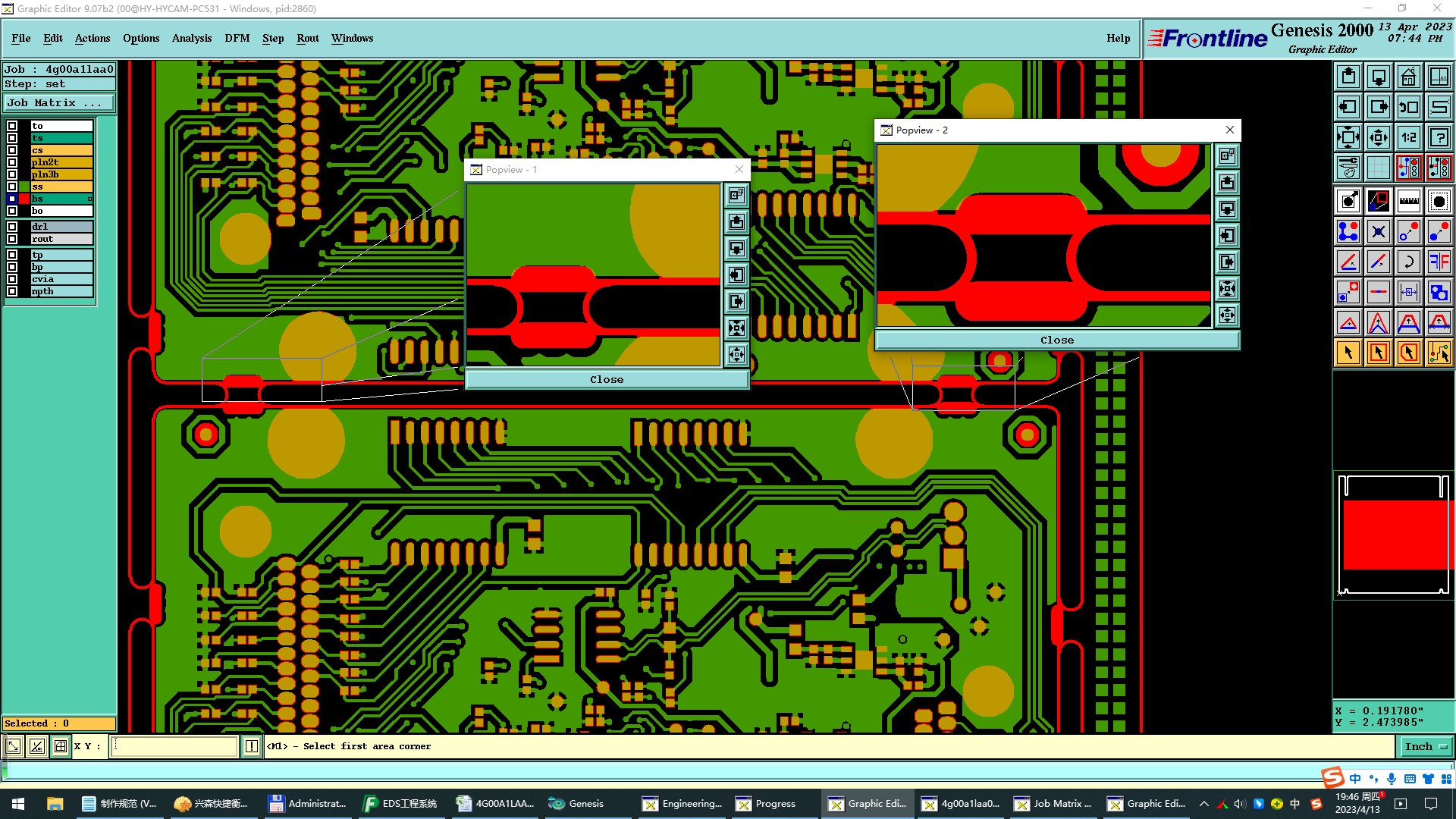Expand the hidden system tray icons chevron

point(1204,804)
